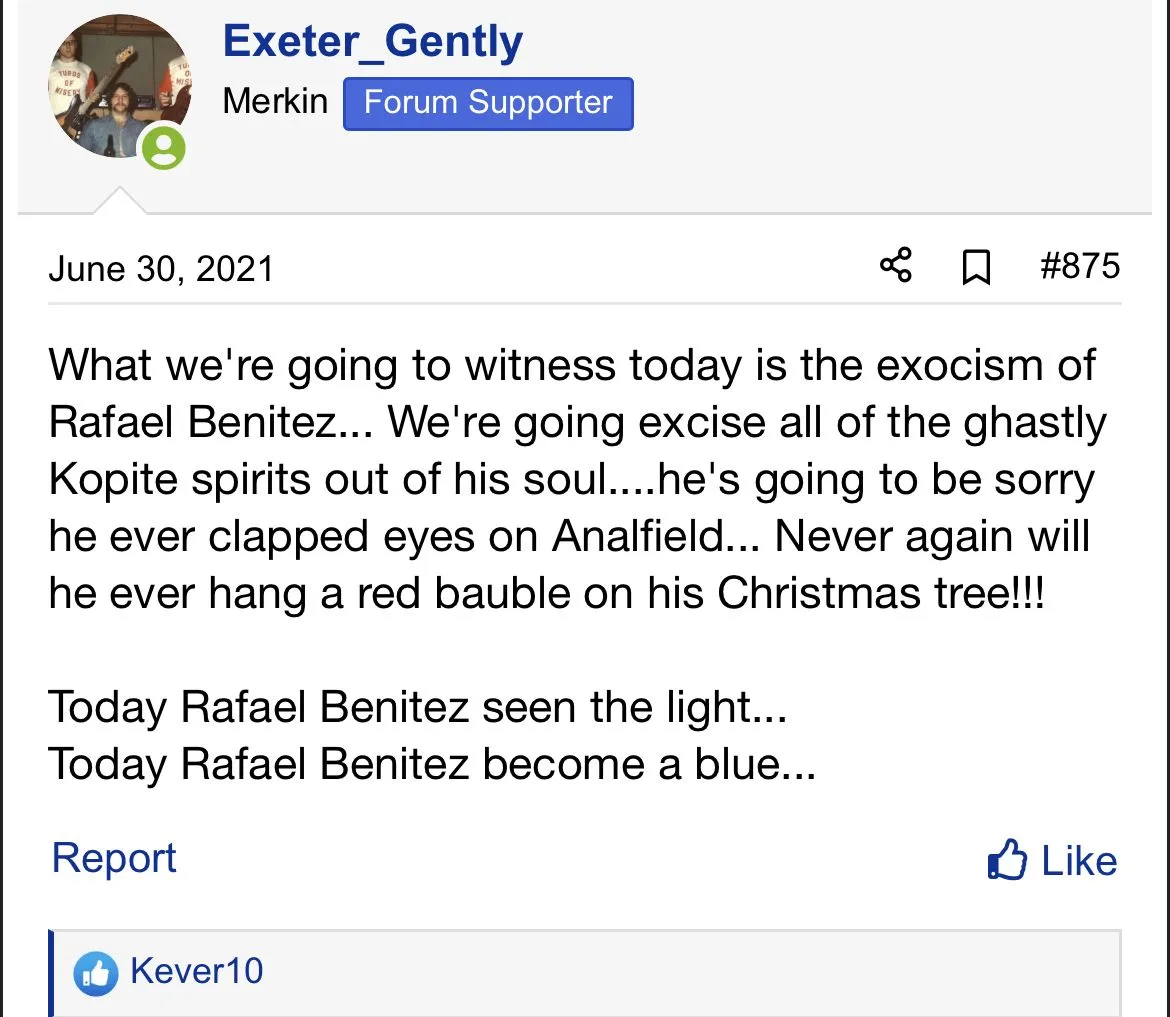Bookmark this post using the bookmark icon
Viewport: 1170px width, 1017px height.
pyautogui.click(x=975, y=267)
